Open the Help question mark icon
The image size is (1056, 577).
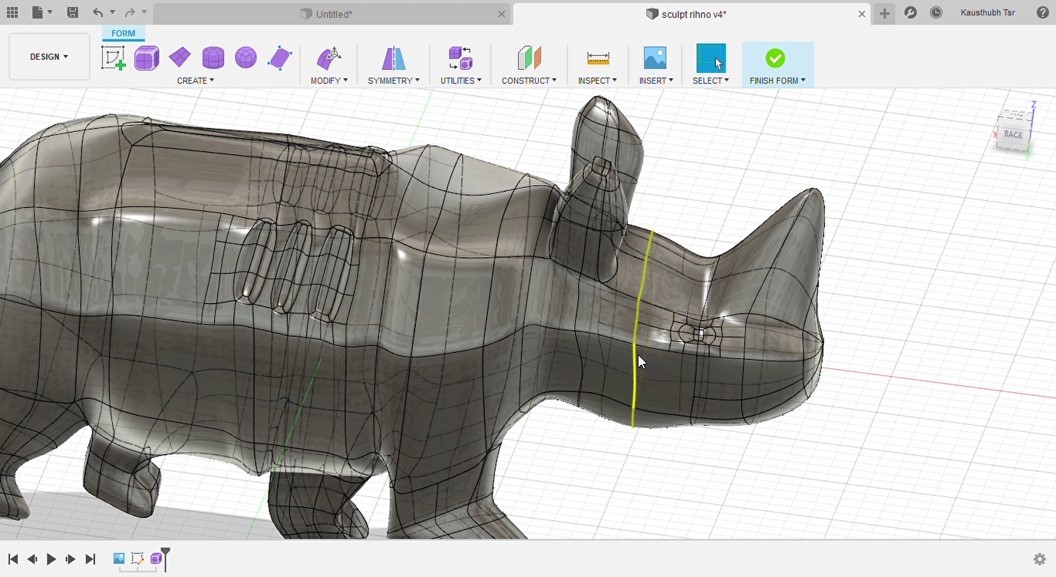(x=1043, y=13)
